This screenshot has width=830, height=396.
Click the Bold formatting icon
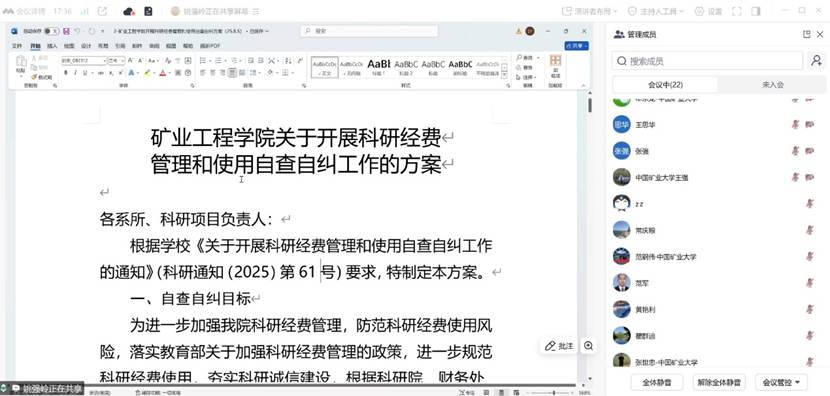point(66,73)
